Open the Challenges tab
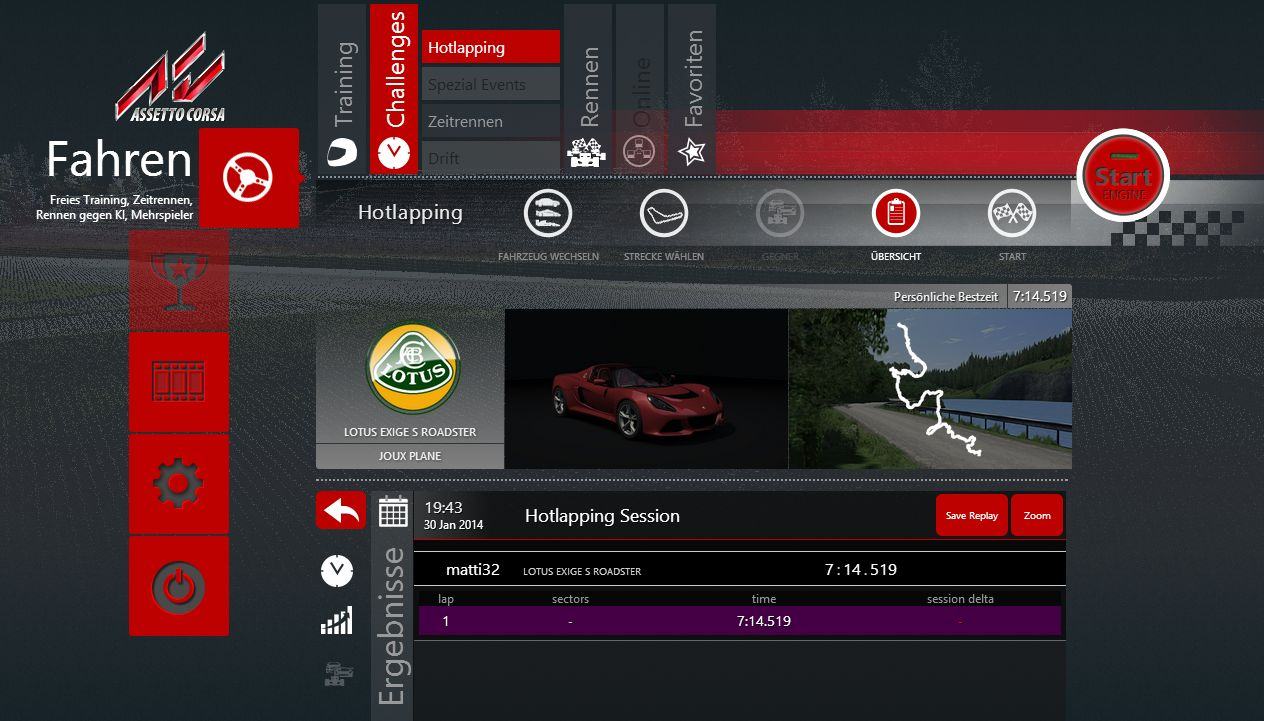Screen dimensions: 1264x721 [x=394, y=88]
